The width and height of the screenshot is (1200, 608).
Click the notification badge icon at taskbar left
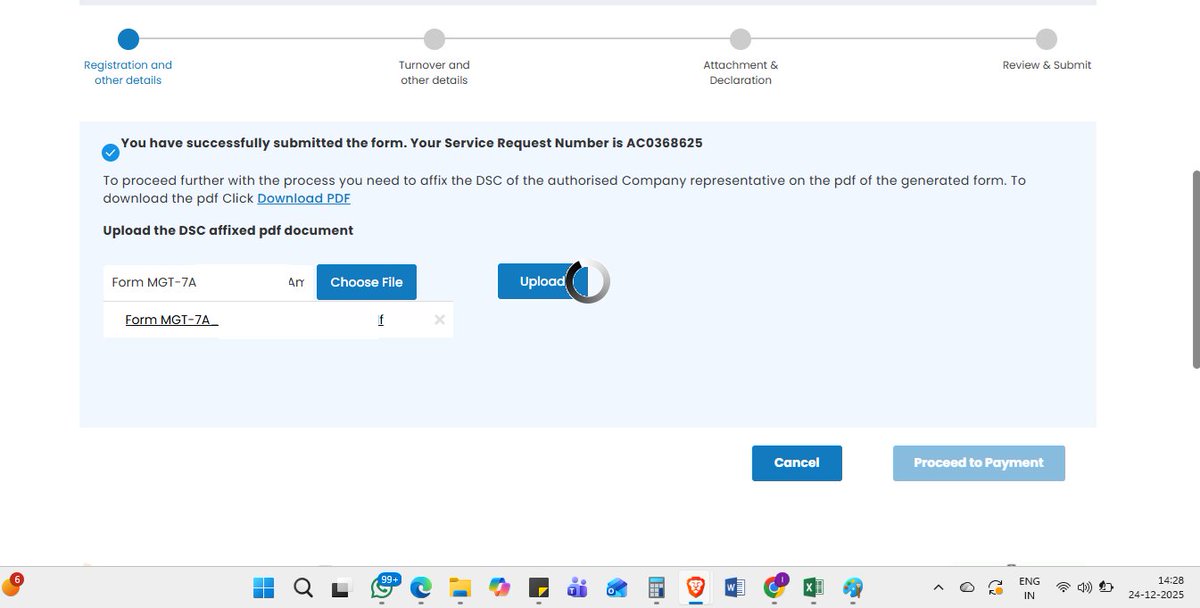coord(11,586)
